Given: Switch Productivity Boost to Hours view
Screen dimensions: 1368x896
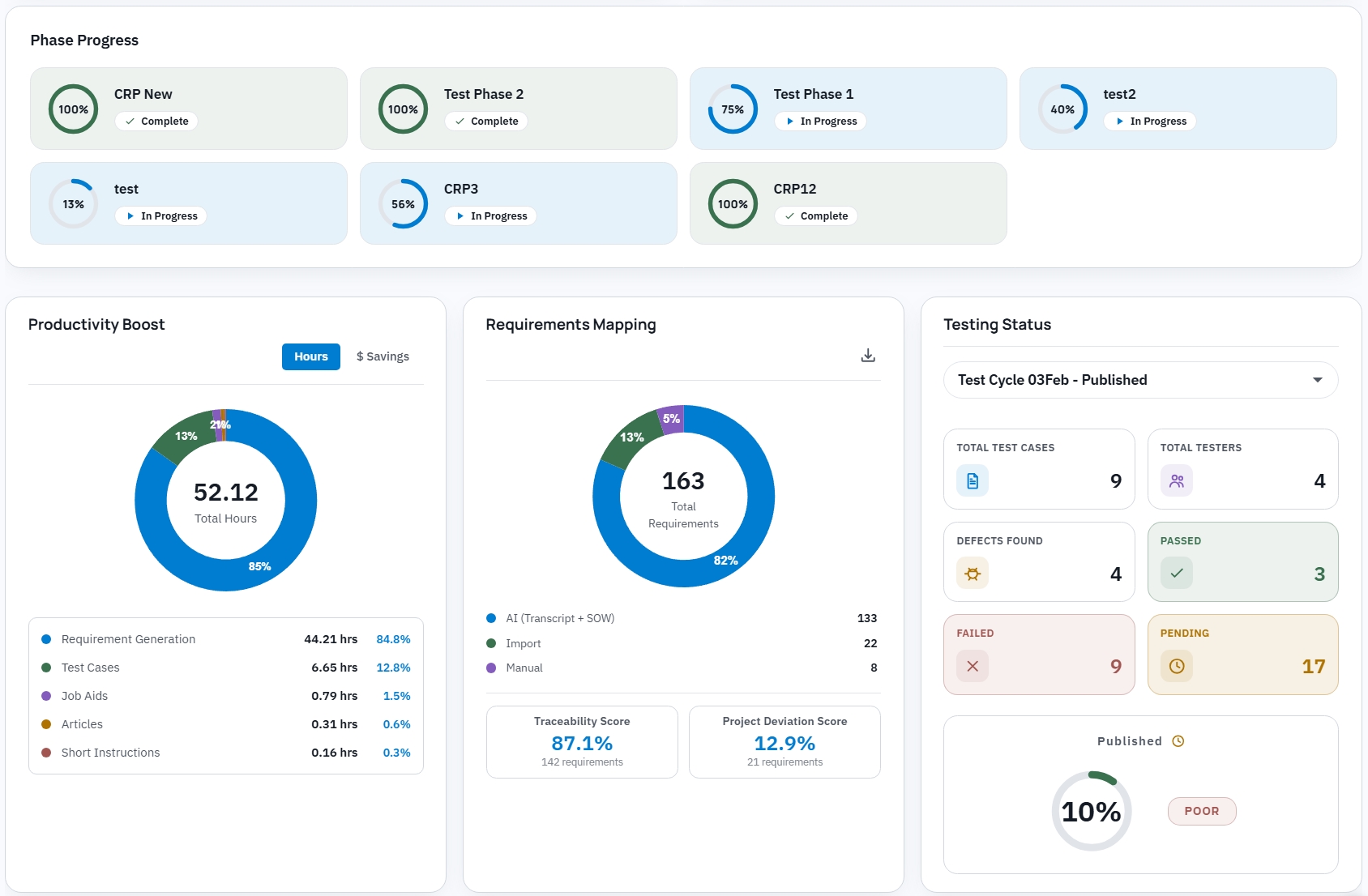Looking at the screenshot, I should point(311,356).
